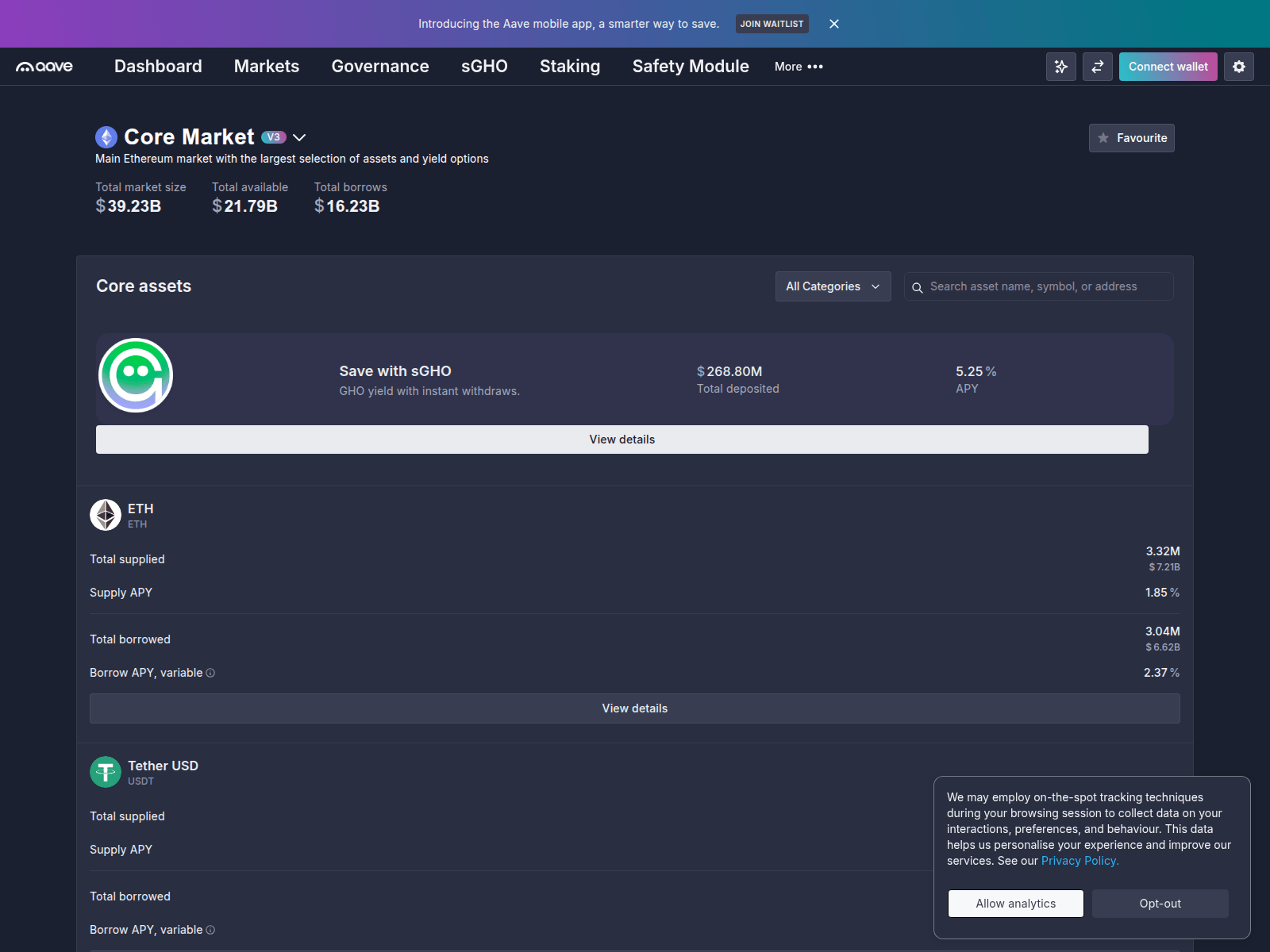Click the Core Market title
Viewport: 1270px width, 952px height.
click(189, 137)
